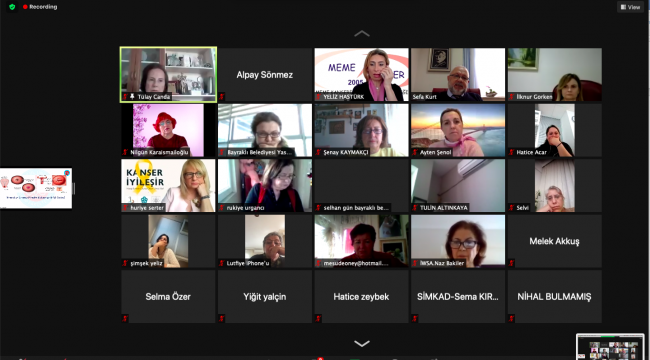Select Sefa Kurt video tile

pos(458,75)
